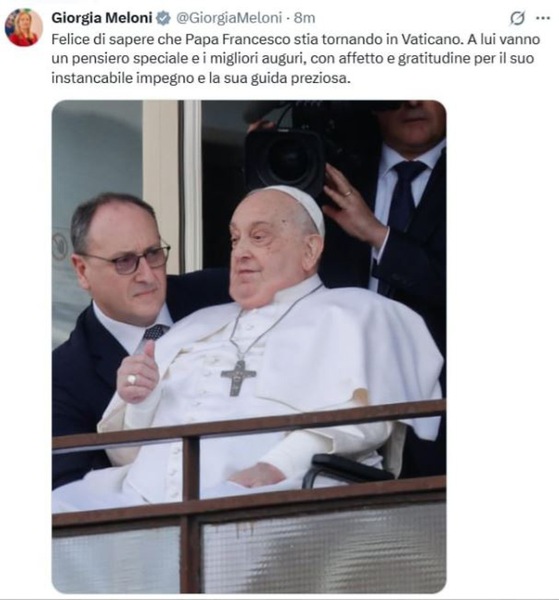Open Giorgia Meloni's profile avatar
The height and width of the screenshot is (600, 559).
24,28
